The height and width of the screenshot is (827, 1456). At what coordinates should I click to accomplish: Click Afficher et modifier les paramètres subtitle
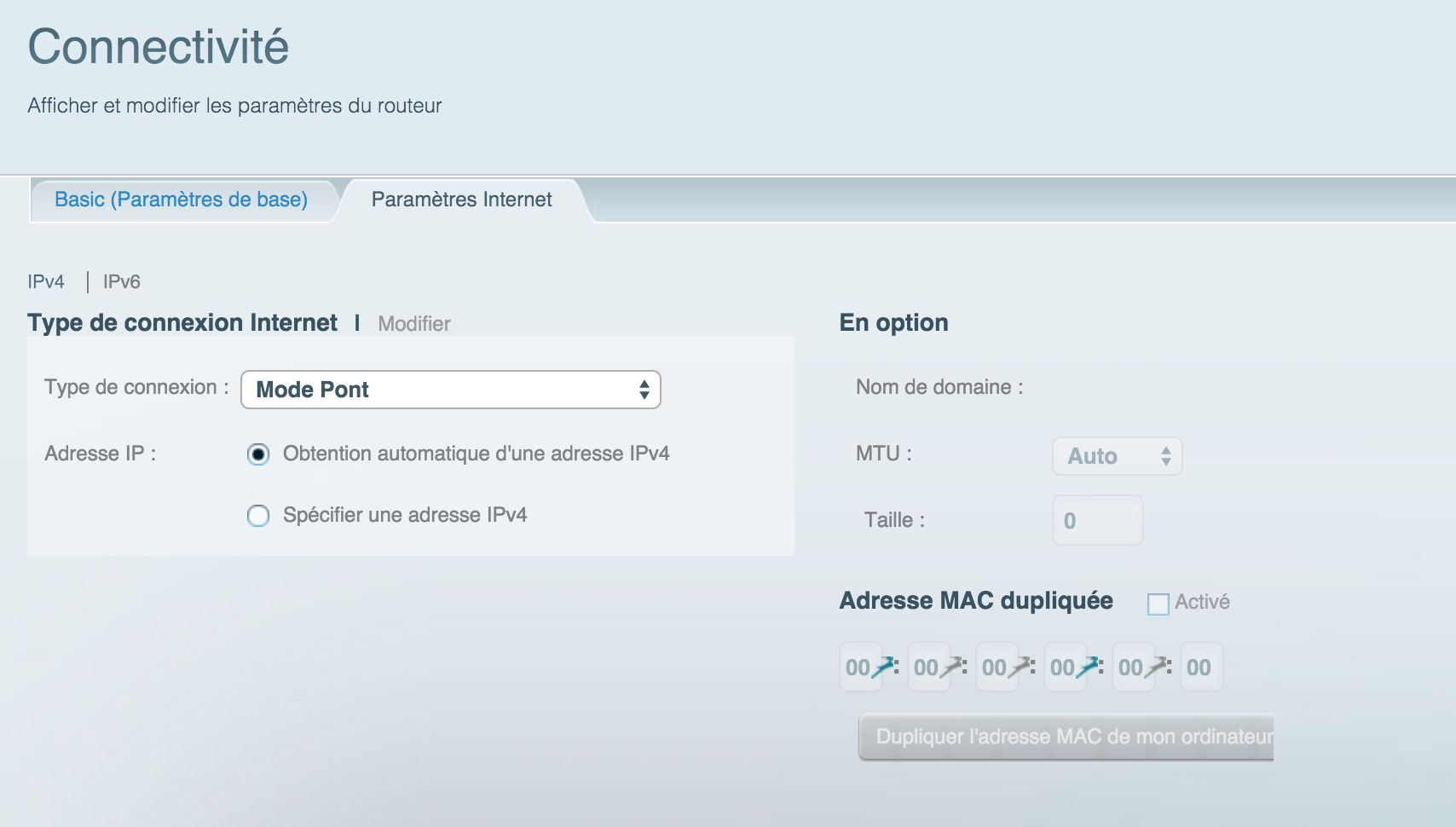click(x=234, y=106)
